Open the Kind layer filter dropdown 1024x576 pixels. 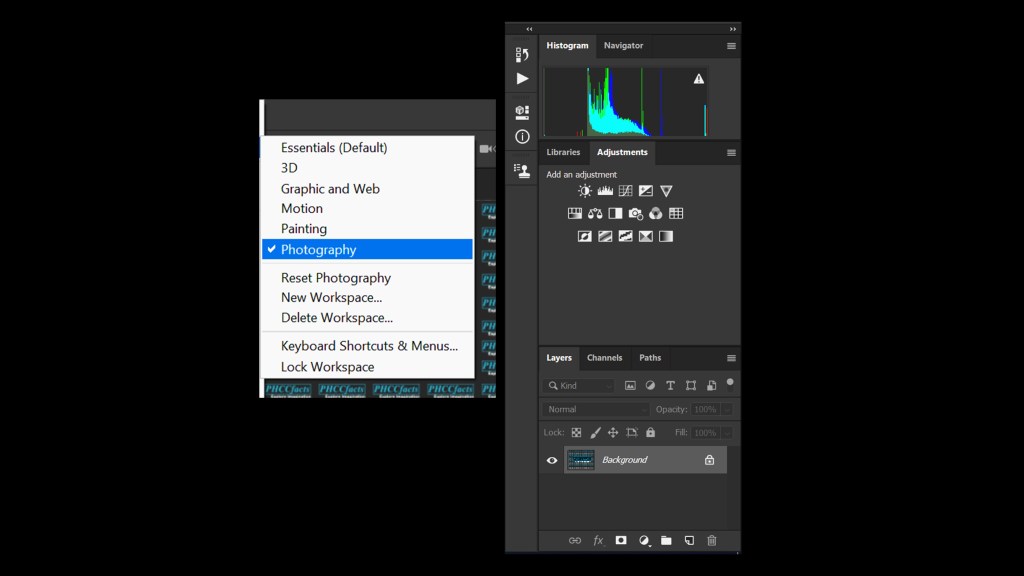click(x=580, y=385)
